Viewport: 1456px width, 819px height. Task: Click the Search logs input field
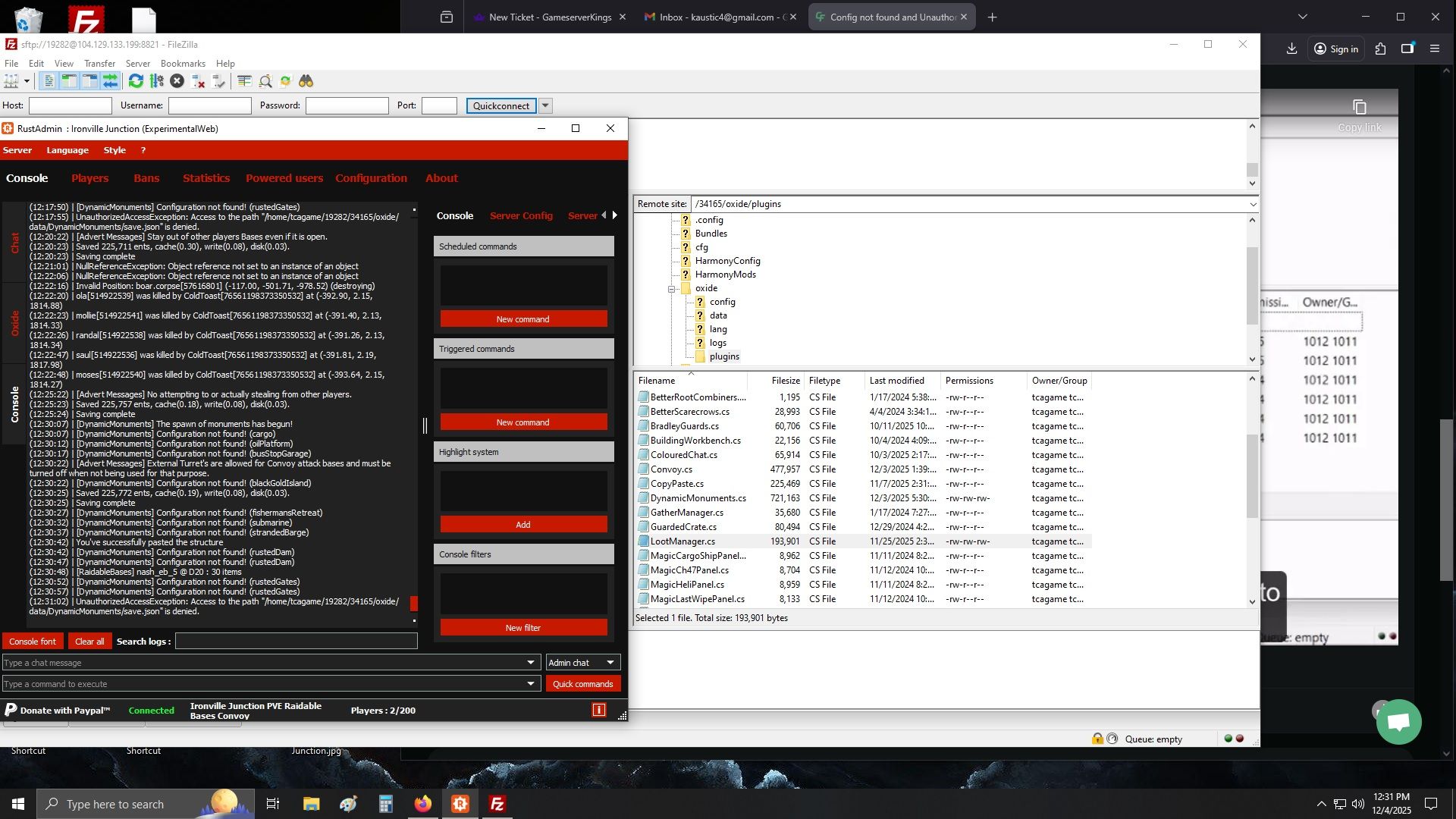(x=296, y=642)
